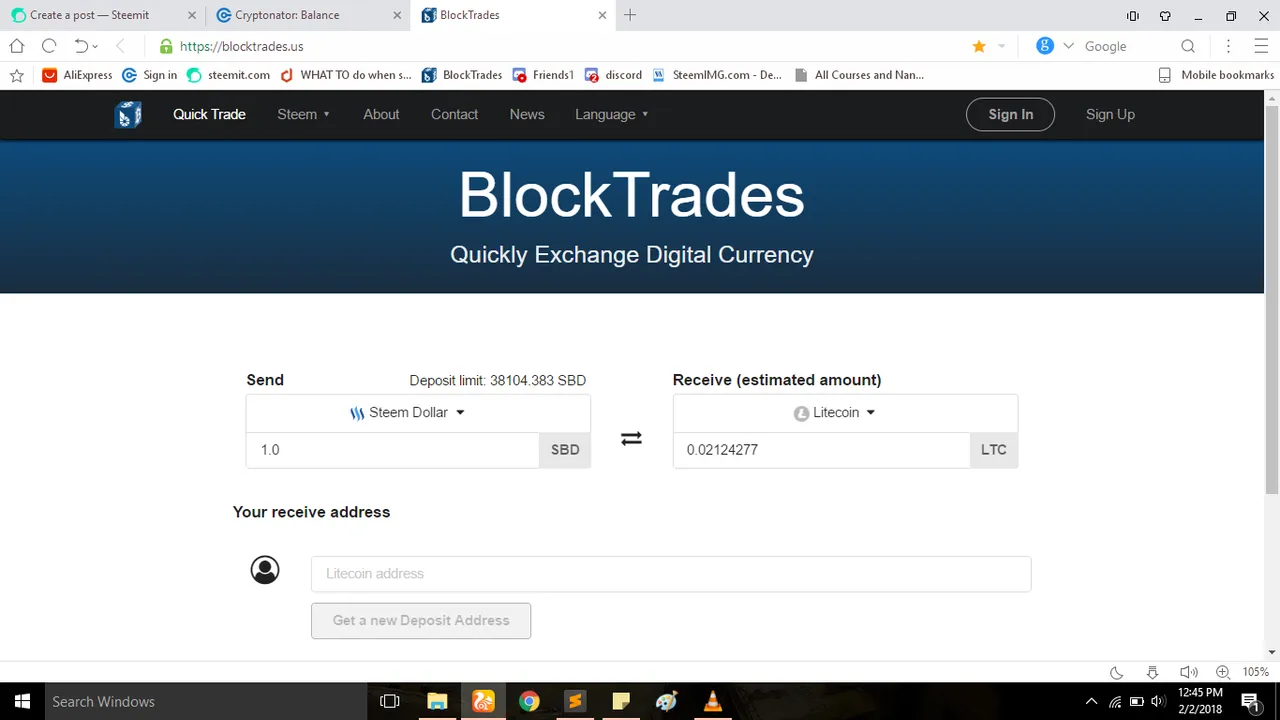Close the Cryptonator: Balance tab

tap(397, 15)
